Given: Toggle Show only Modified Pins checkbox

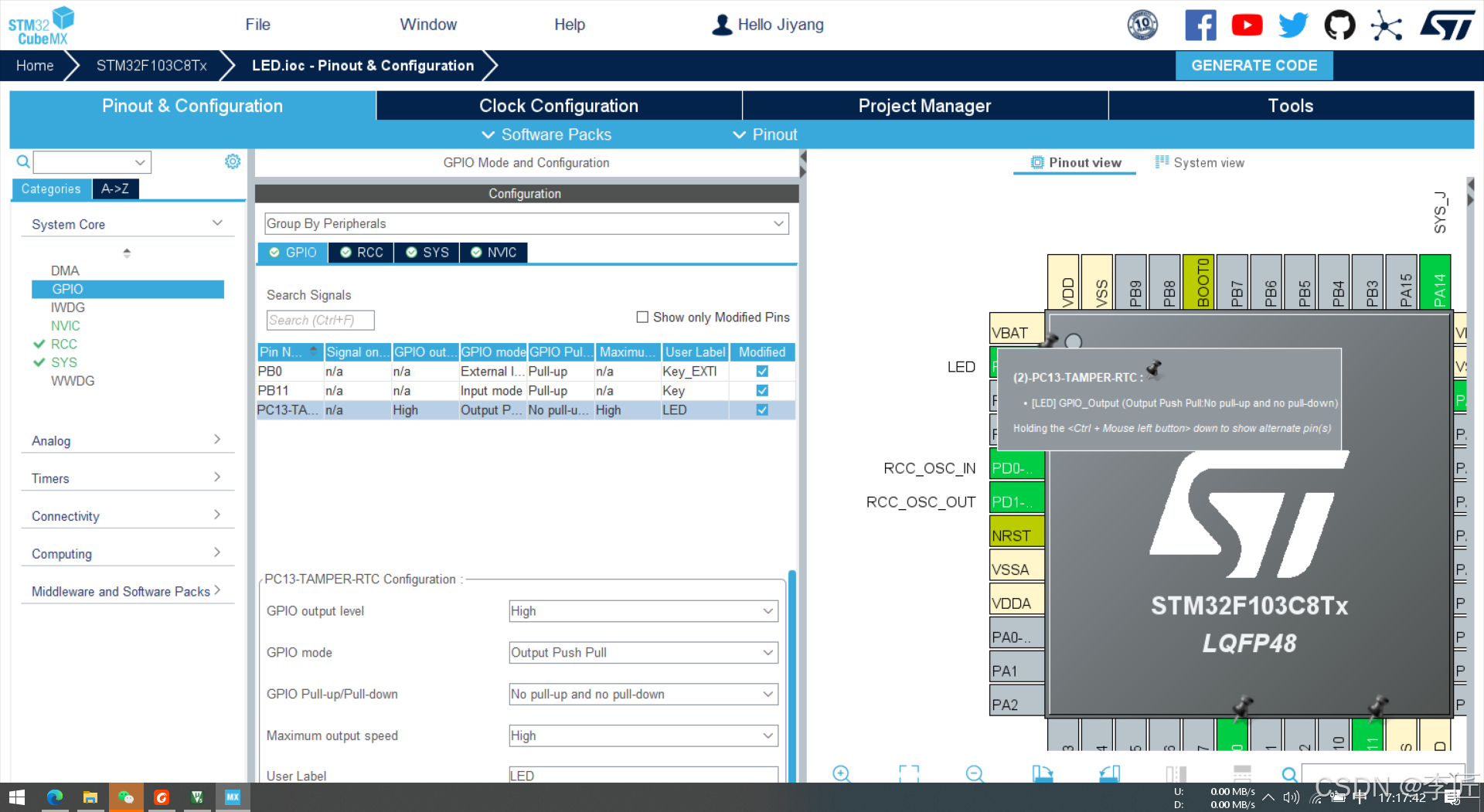Looking at the screenshot, I should (642, 317).
